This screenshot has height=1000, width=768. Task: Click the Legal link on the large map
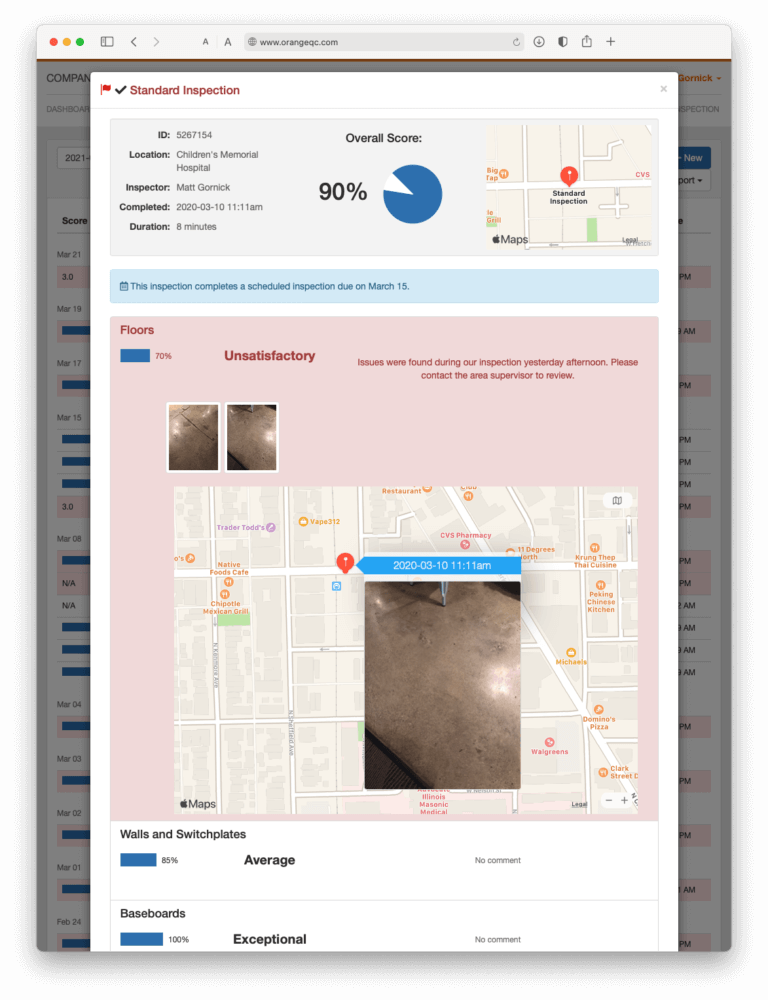click(x=579, y=804)
